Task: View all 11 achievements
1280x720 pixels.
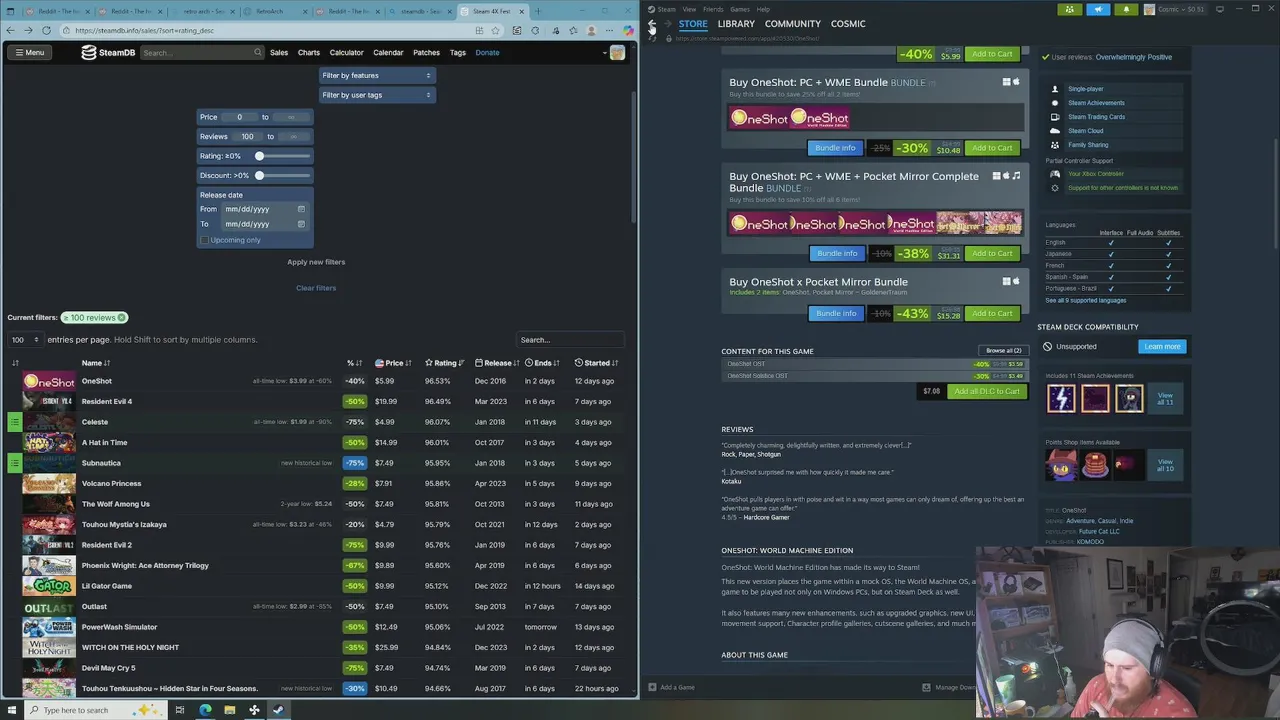Action: tap(1165, 398)
